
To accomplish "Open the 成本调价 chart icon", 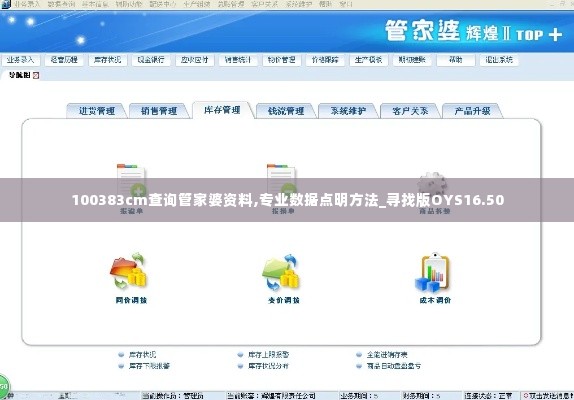I will [433, 272].
